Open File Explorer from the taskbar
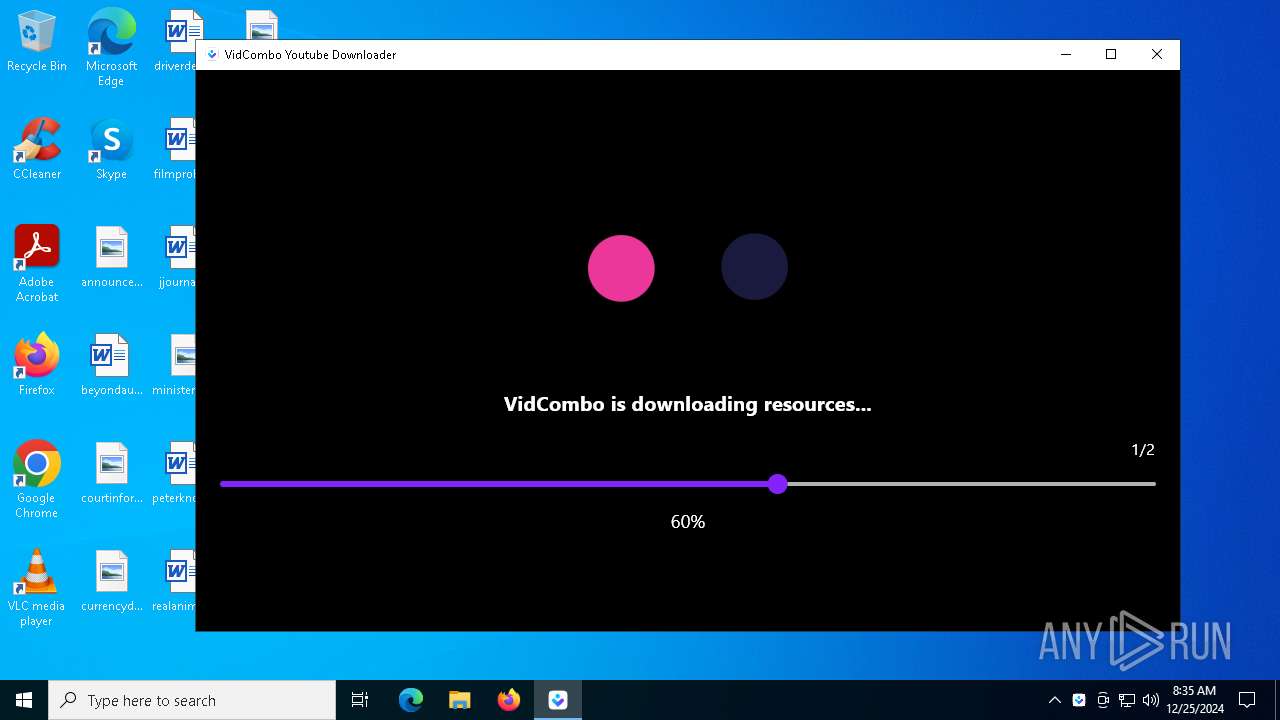The width and height of the screenshot is (1280, 720). tap(460, 700)
